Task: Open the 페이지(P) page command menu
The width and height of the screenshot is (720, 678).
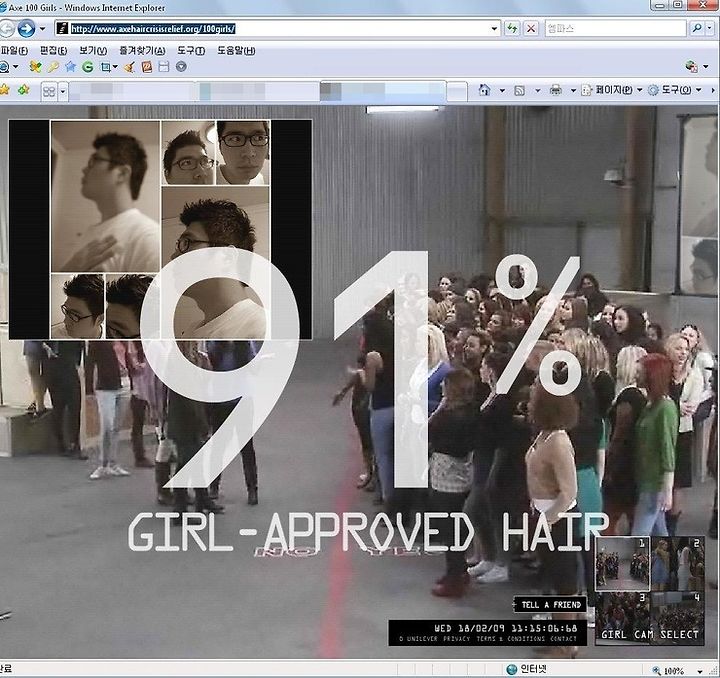Action: pos(612,90)
